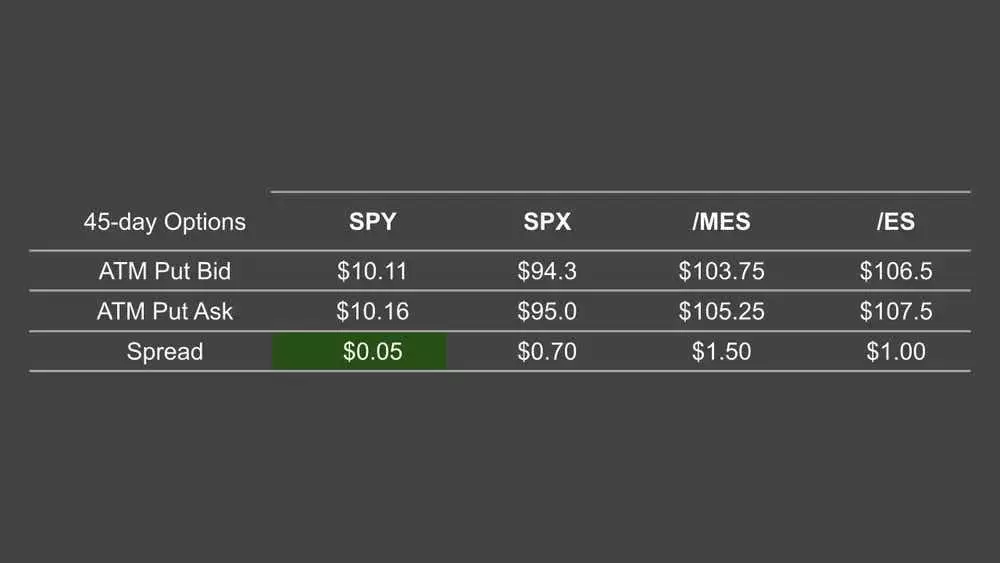This screenshot has width=1000, height=563.
Task: Click the SPX column header
Action: 547,222
